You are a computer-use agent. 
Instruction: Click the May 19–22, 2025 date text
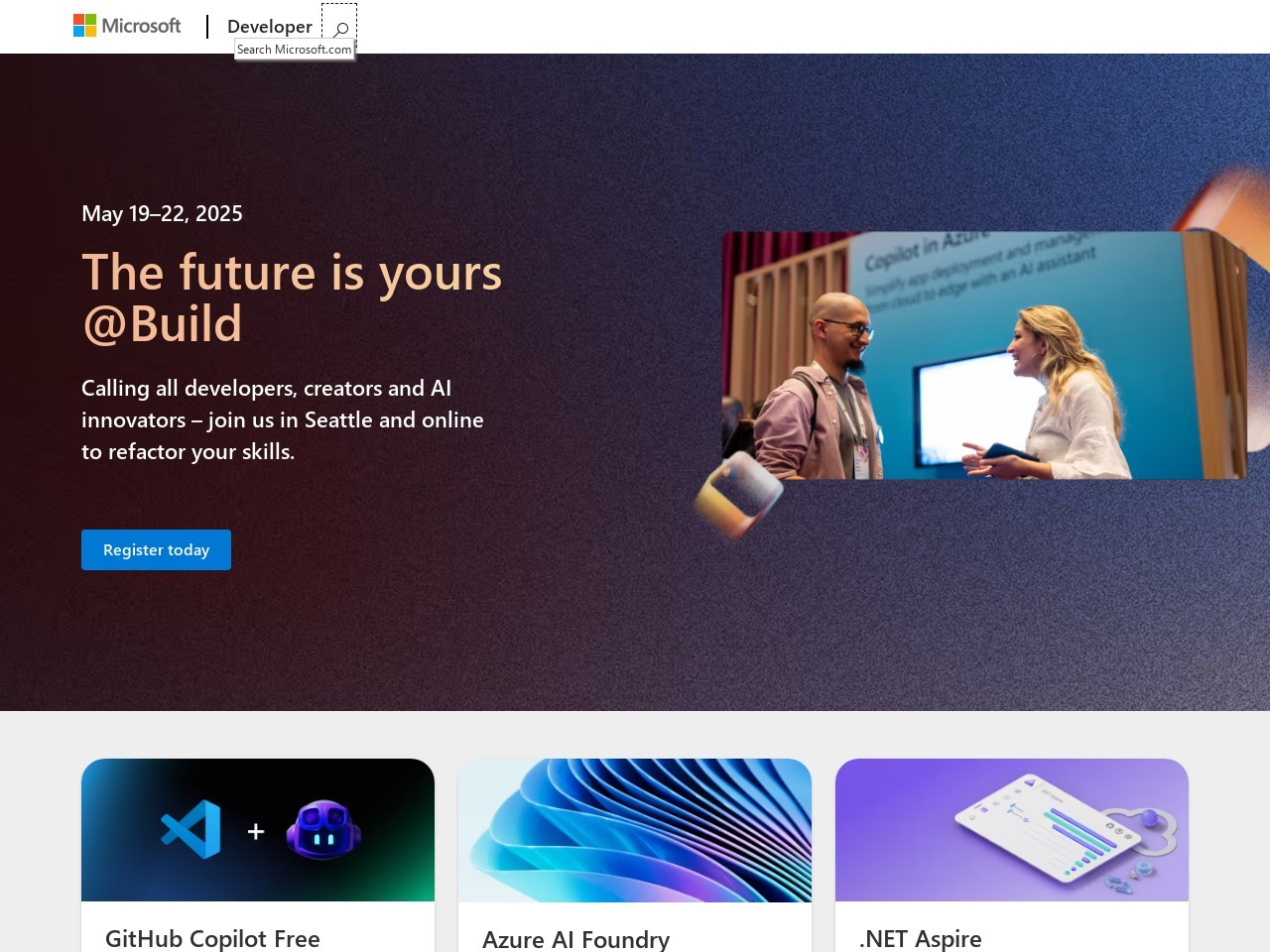pos(162,213)
